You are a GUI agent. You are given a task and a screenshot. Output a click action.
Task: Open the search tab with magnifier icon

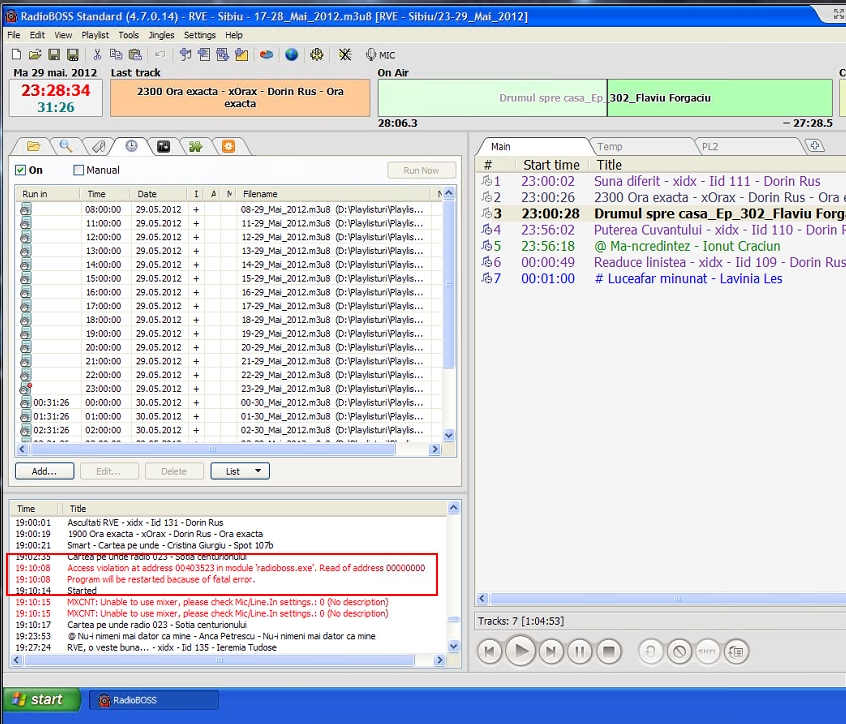point(65,146)
